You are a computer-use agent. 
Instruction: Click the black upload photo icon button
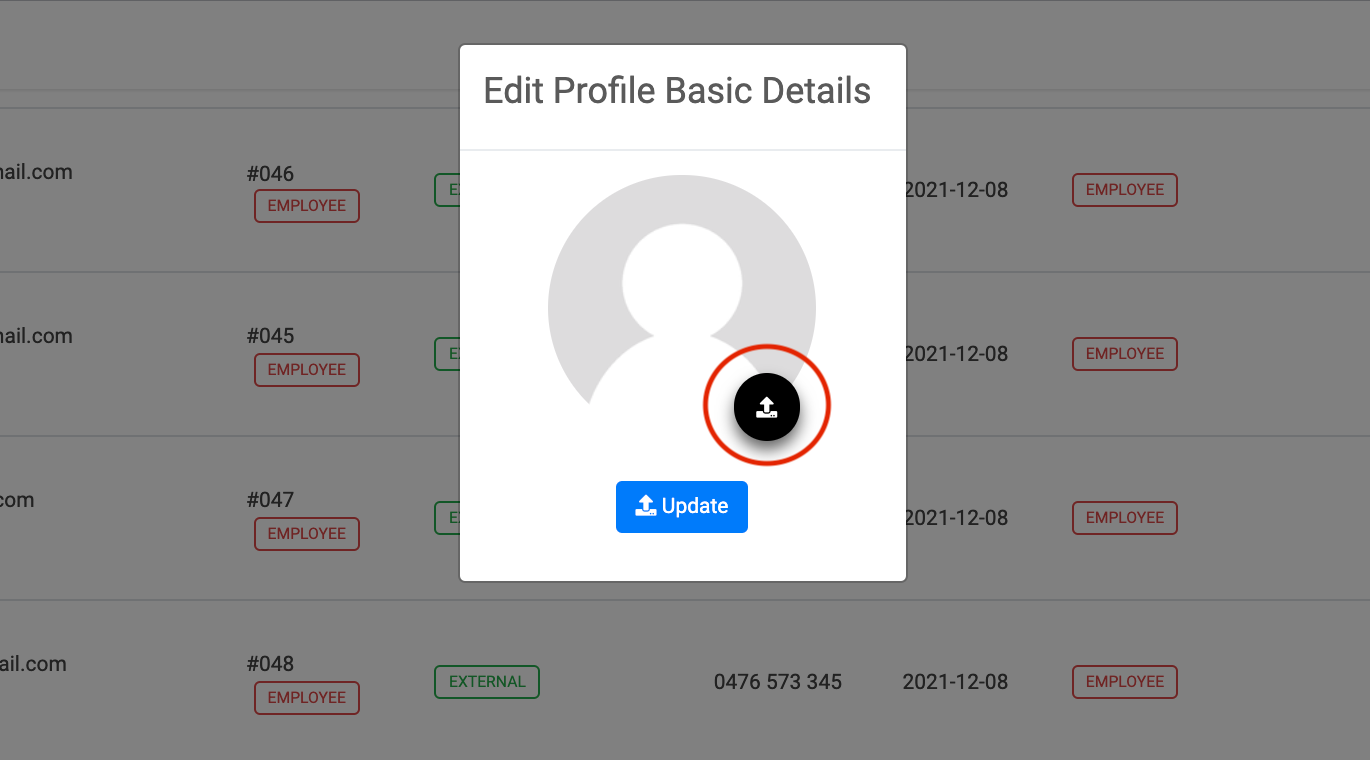click(767, 406)
